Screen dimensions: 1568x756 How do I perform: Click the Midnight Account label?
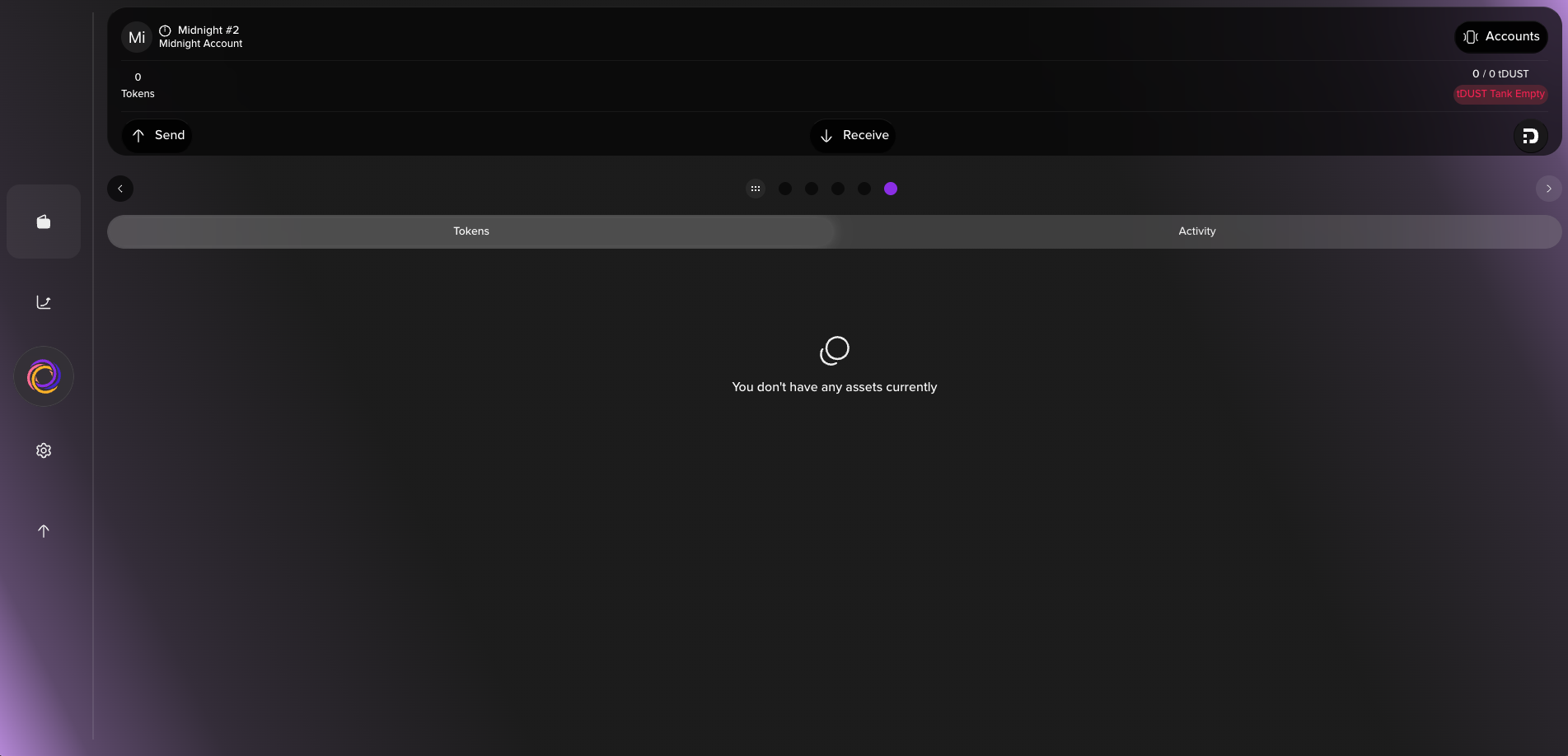[201, 44]
